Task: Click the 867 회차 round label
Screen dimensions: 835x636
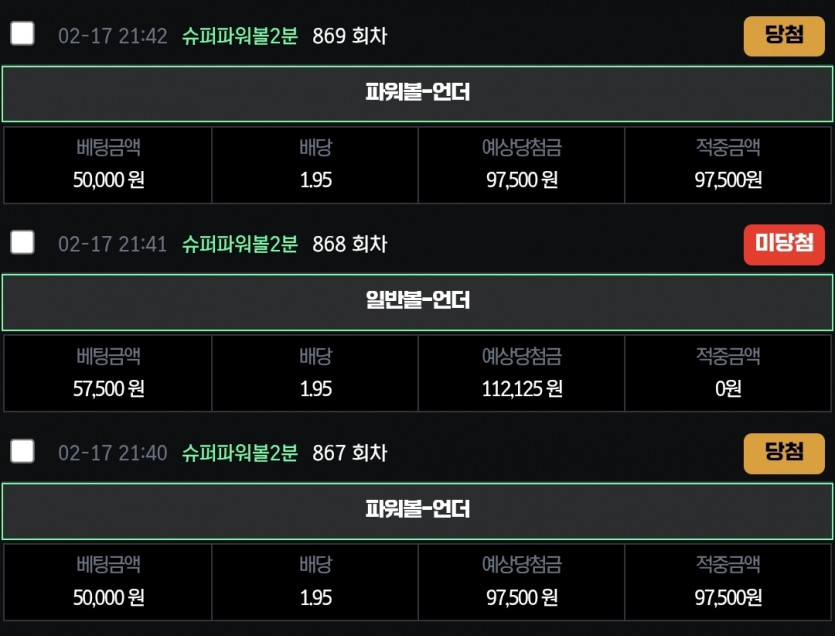Action: pos(349,453)
